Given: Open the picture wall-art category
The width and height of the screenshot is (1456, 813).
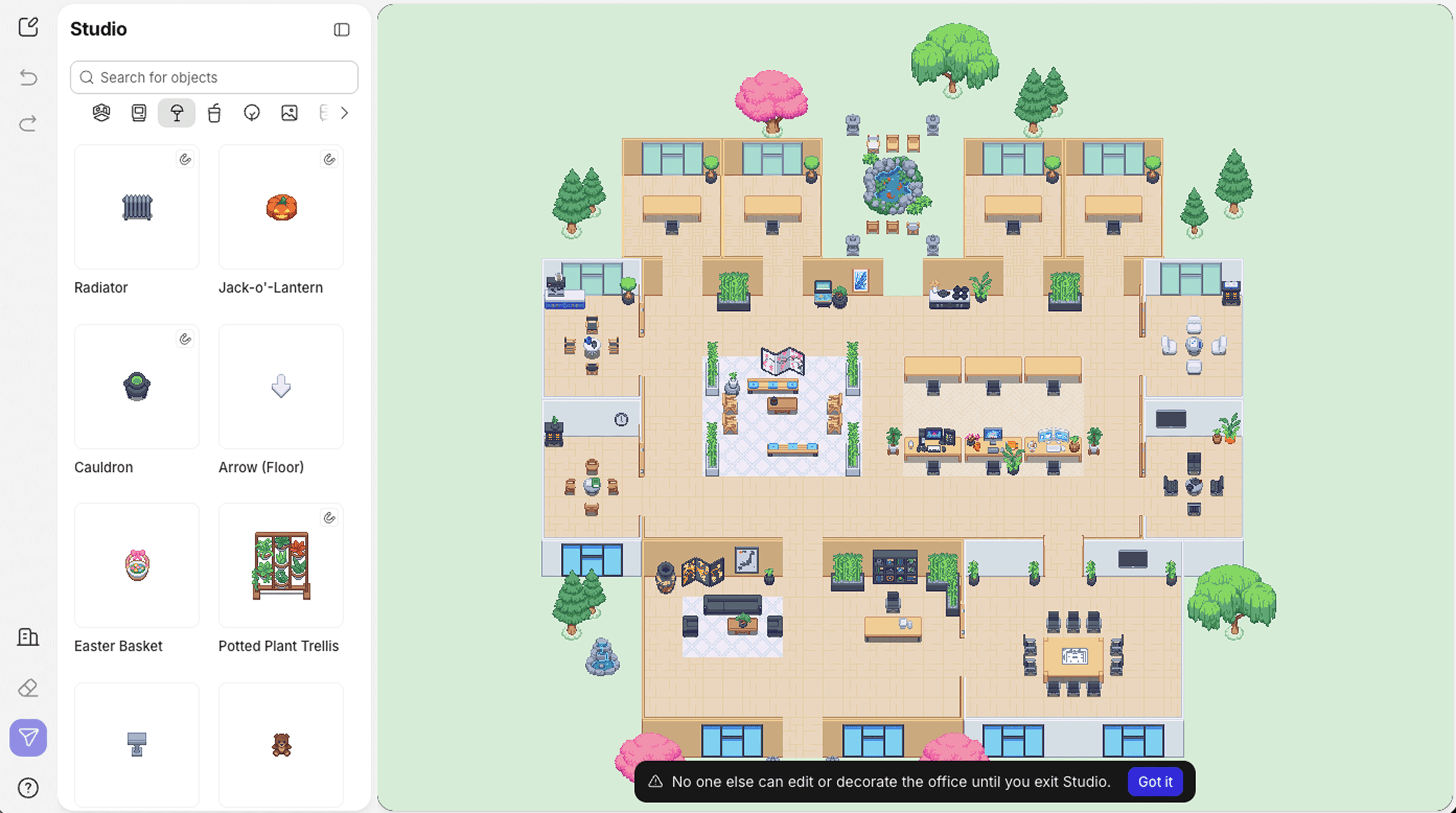Looking at the screenshot, I should pyautogui.click(x=290, y=113).
